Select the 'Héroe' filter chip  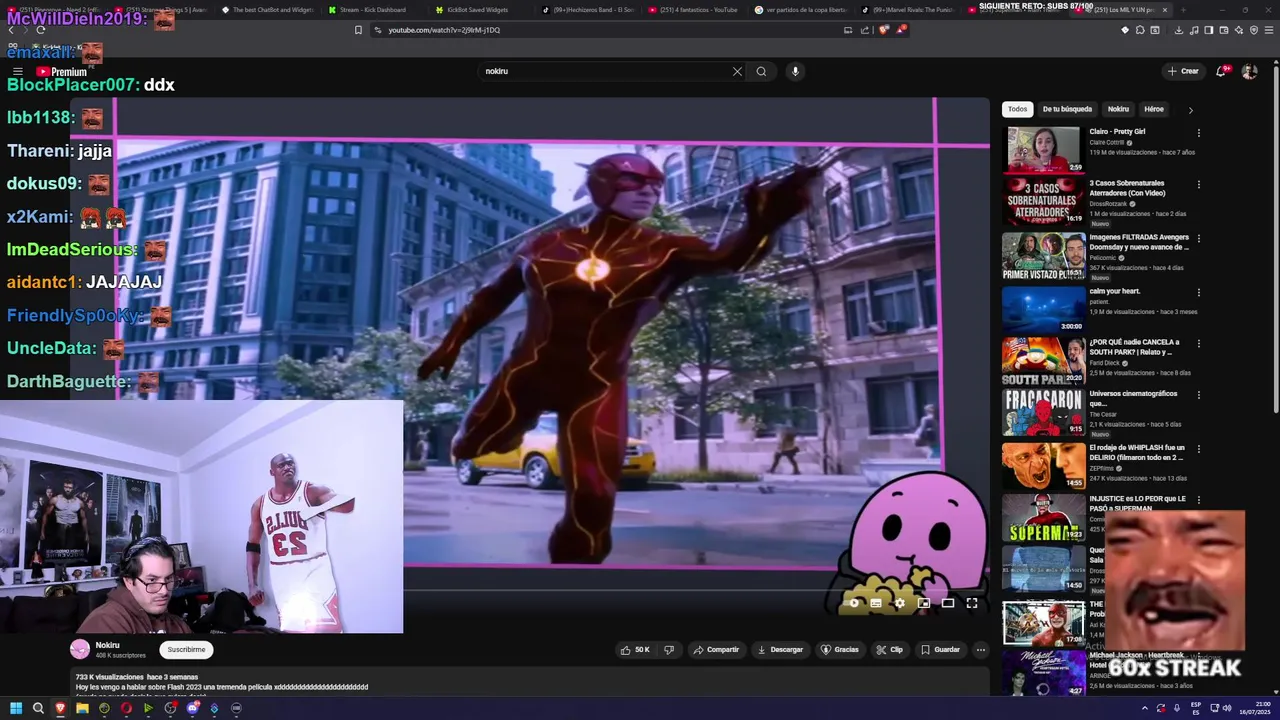pos(1154,109)
